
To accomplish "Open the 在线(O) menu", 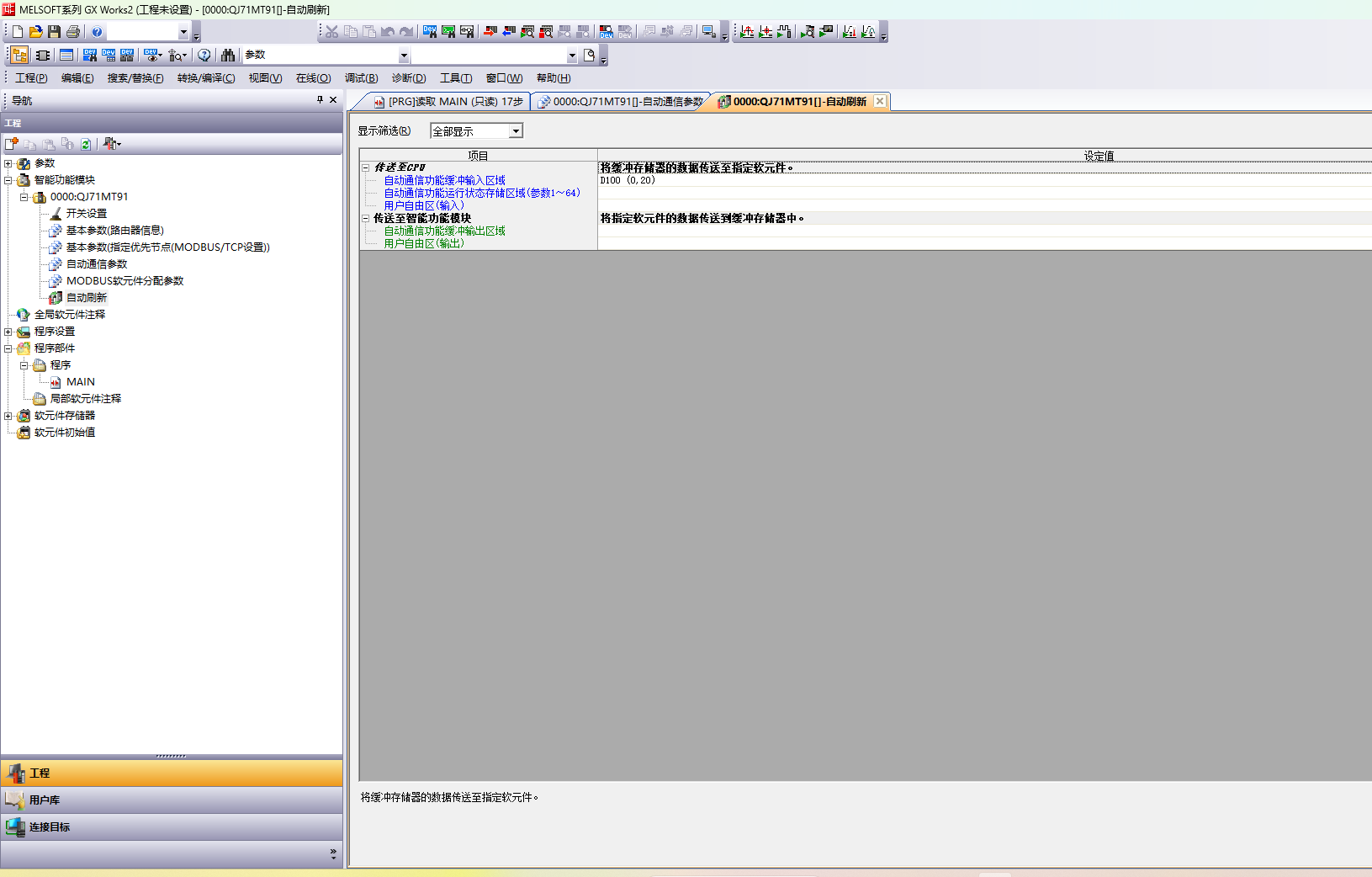I will [x=313, y=78].
